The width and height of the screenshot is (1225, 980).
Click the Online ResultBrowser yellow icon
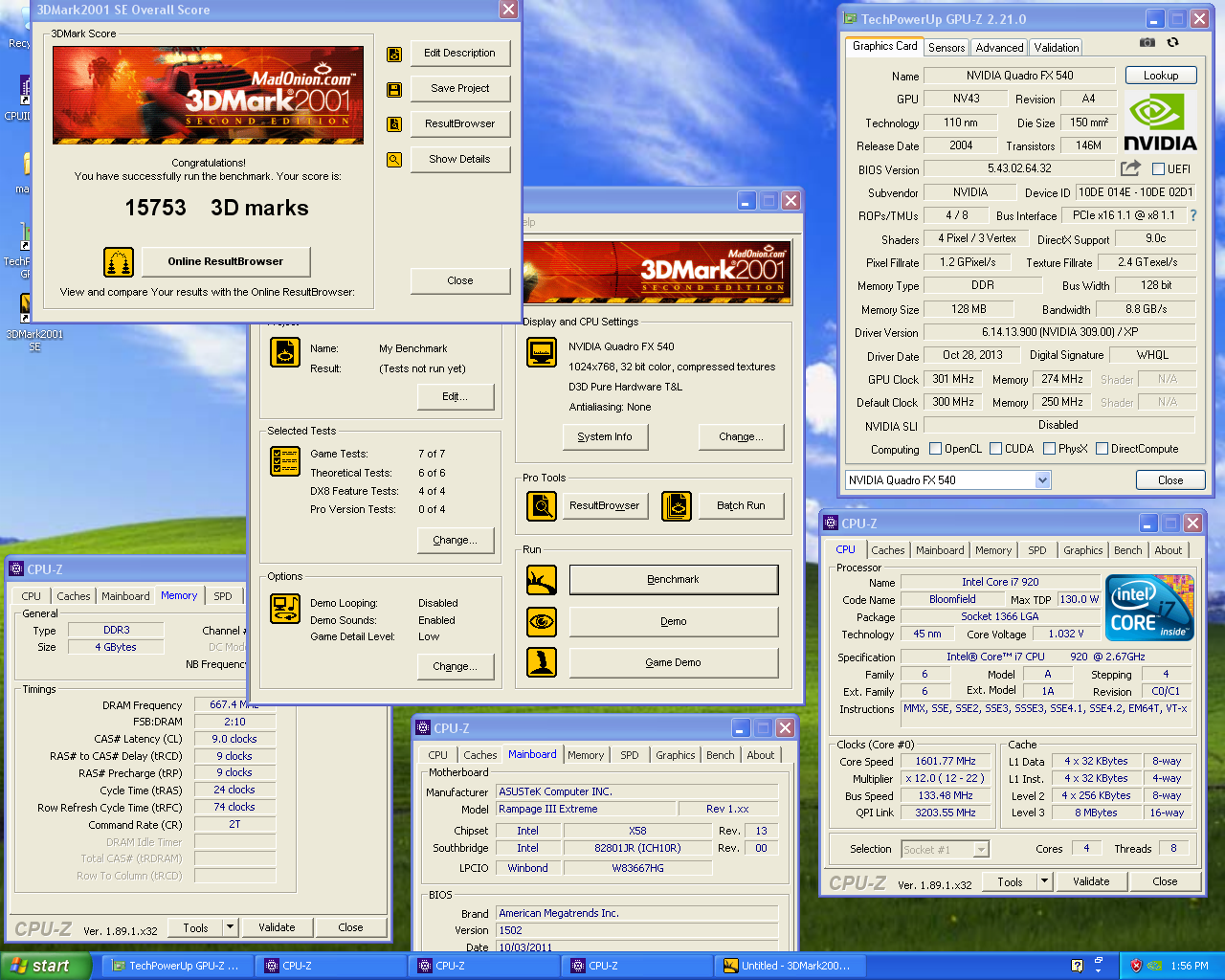pyautogui.click(x=119, y=261)
